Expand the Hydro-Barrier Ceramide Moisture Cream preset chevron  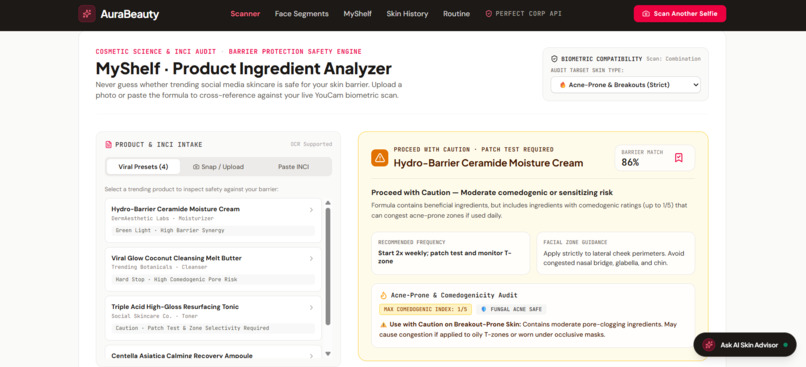click(x=311, y=210)
